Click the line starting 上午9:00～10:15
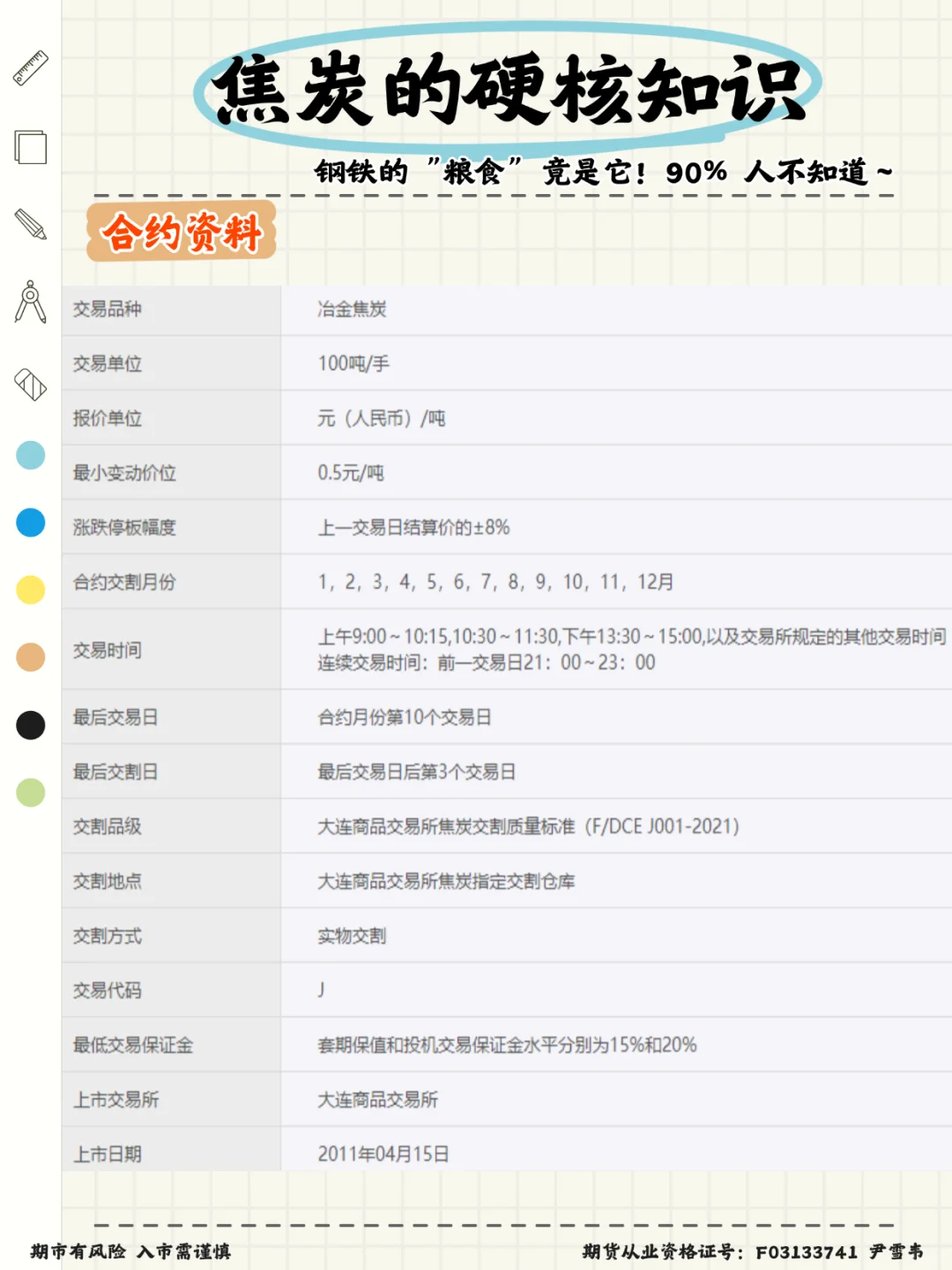This screenshot has width=952, height=1270. (x=632, y=636)
